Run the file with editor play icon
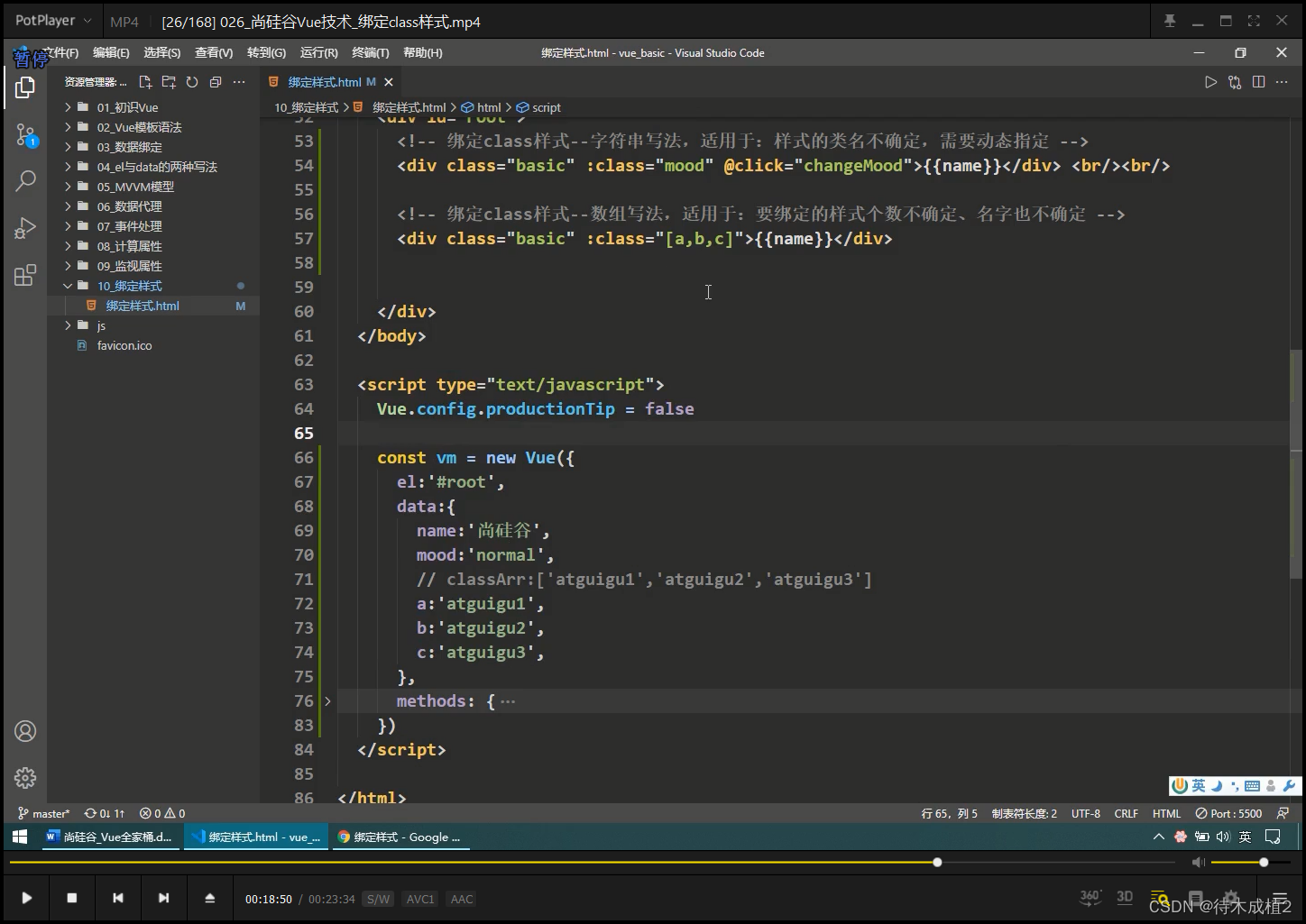Viewport: 1306px width, 924px height. coord(1210,82)
